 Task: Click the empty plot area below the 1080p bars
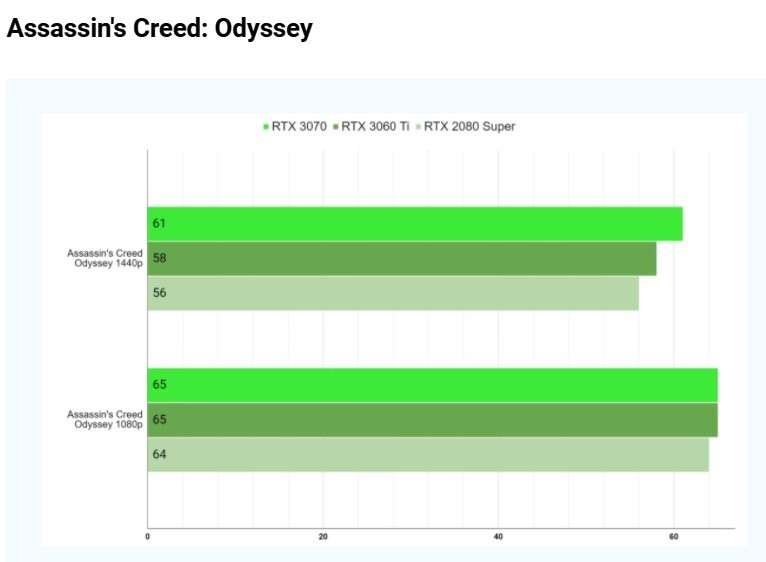coord(430,500)
